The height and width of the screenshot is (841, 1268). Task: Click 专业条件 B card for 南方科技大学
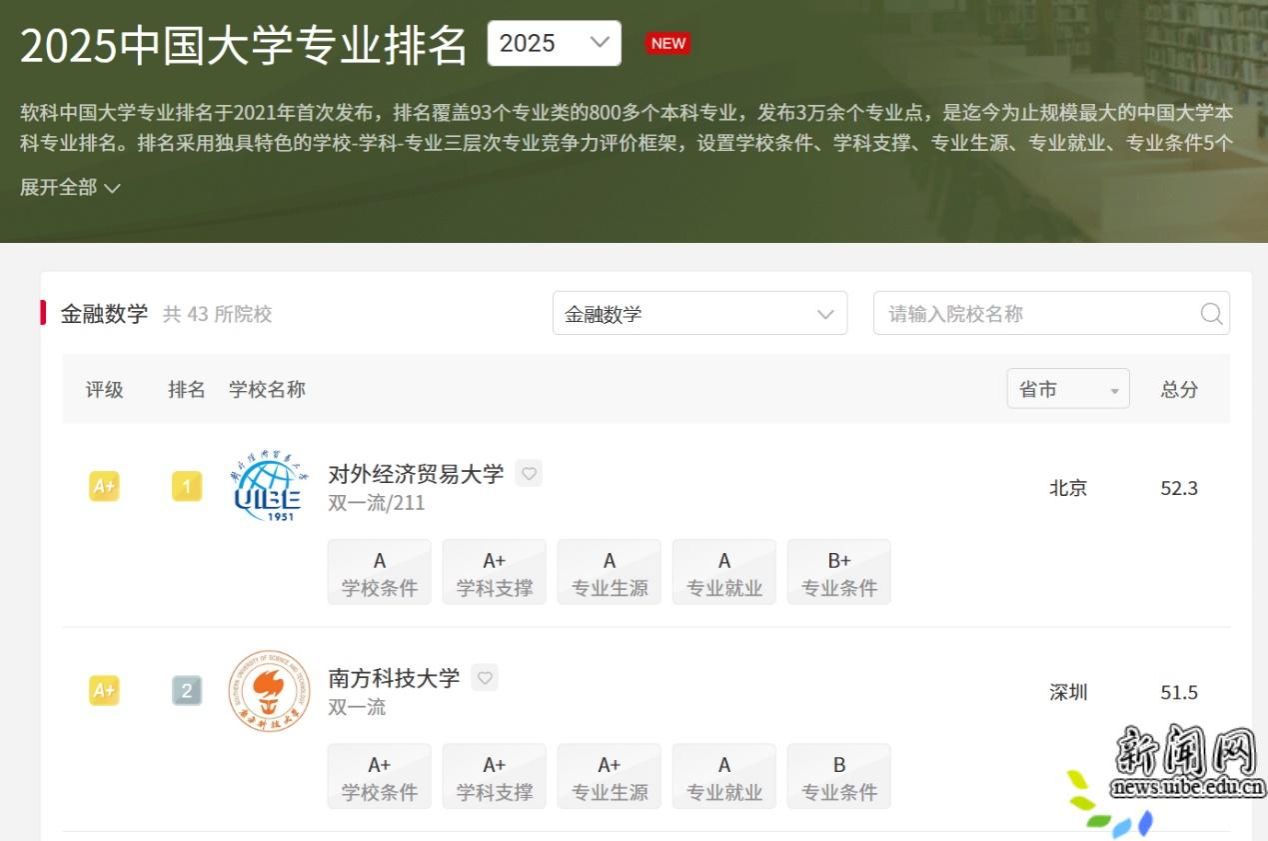(839, 777)
